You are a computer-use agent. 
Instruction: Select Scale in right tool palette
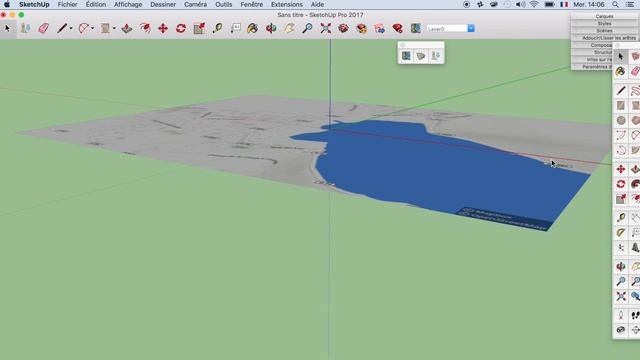pos(621,199)
